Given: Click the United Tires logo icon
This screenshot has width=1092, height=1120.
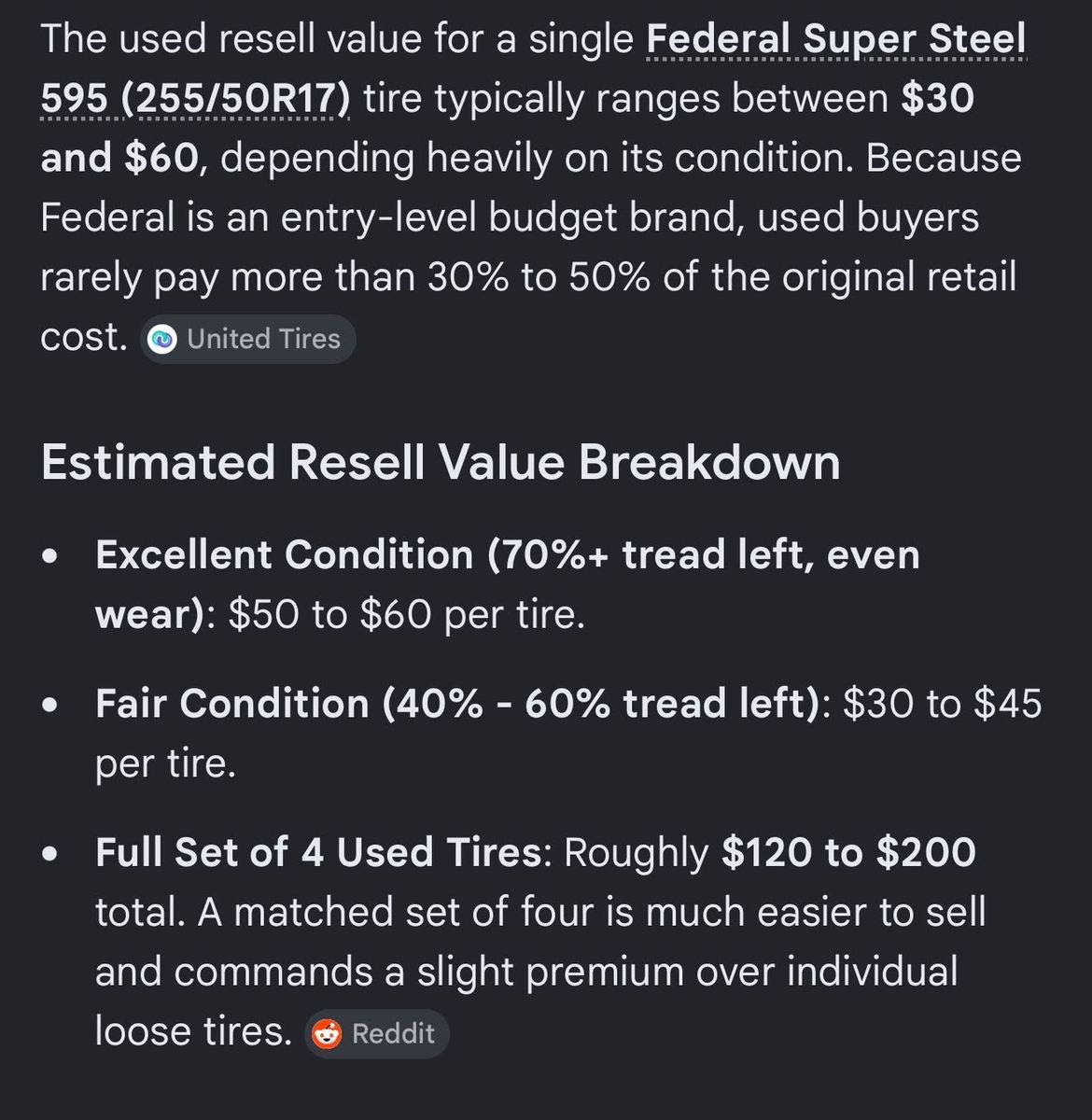Looking at the screenshot, I should (163, 340).
